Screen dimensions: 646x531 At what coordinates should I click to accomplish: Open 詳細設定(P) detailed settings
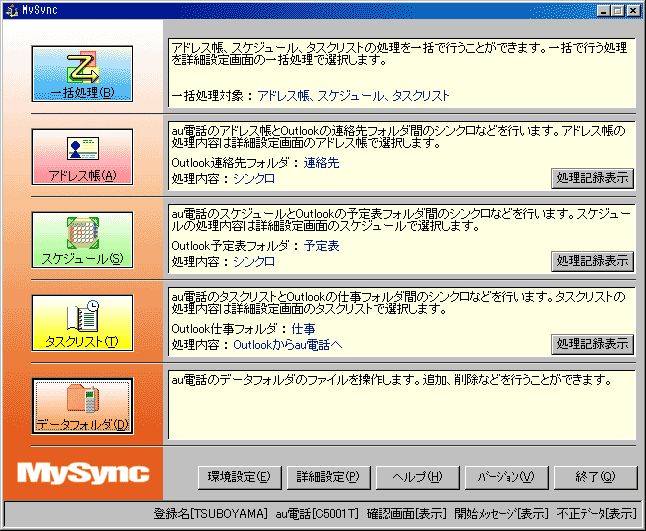(328, 476)
